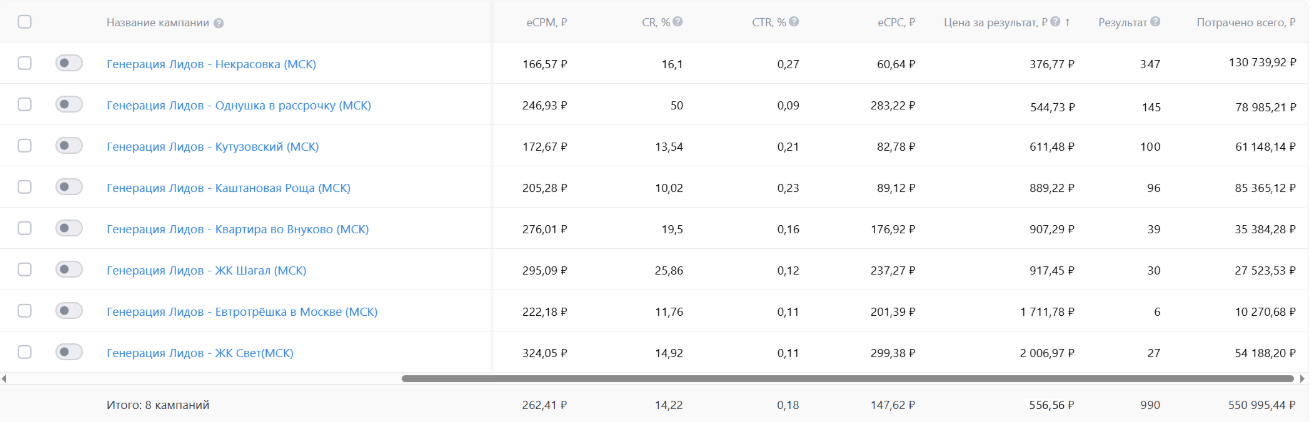Open Каштановая Роща (МСК) campaign link

(228, 188)
